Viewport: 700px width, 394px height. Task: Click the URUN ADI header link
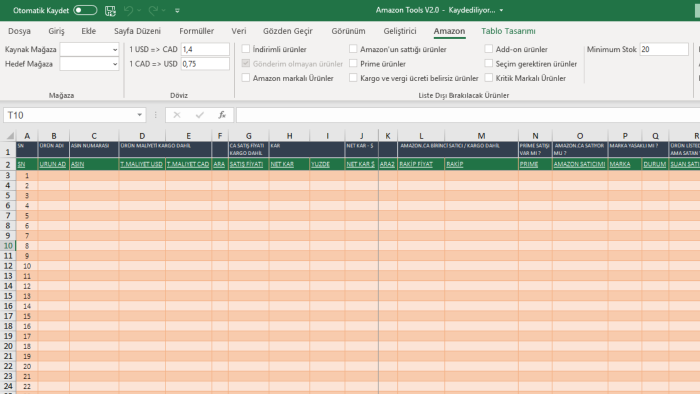53,164
